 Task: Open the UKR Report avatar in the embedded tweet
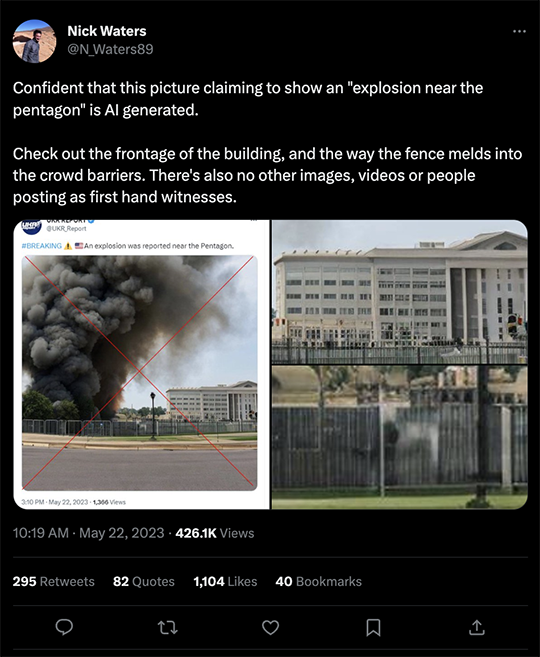[x=31, y=226]
